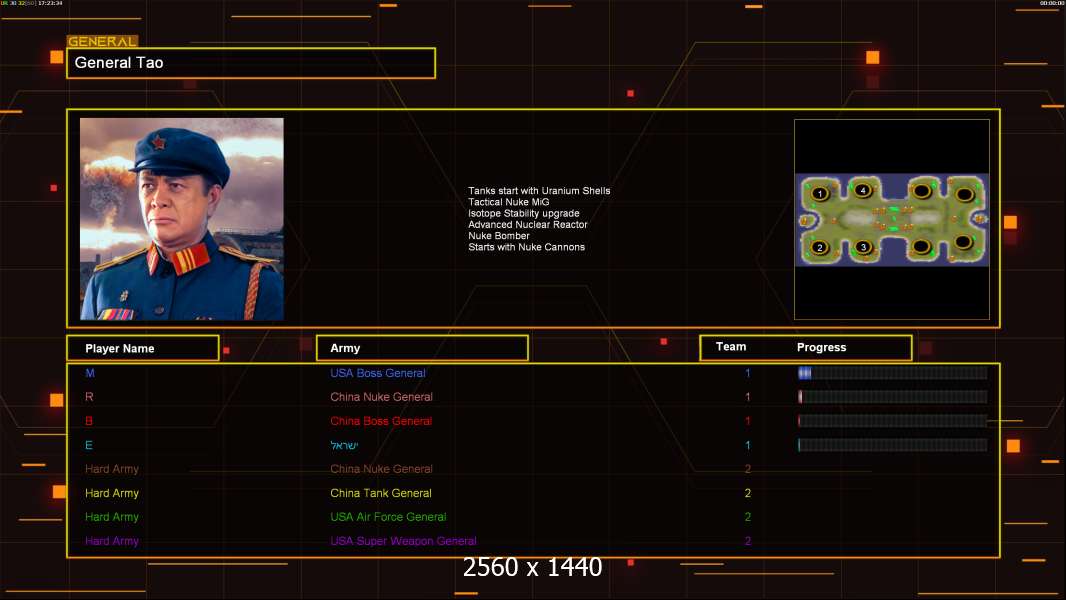Click team number 2 in USA Air Force row
The width and height of the screenshot is (1066, 600).
coord(748,517)
